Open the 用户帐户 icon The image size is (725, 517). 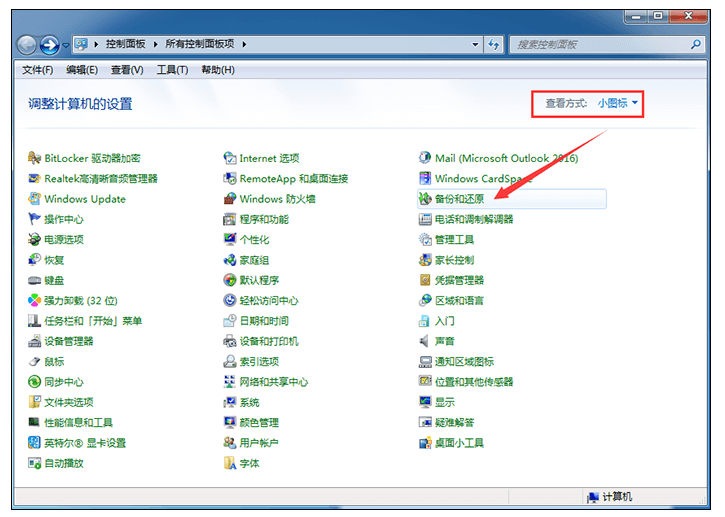[230, 443]
